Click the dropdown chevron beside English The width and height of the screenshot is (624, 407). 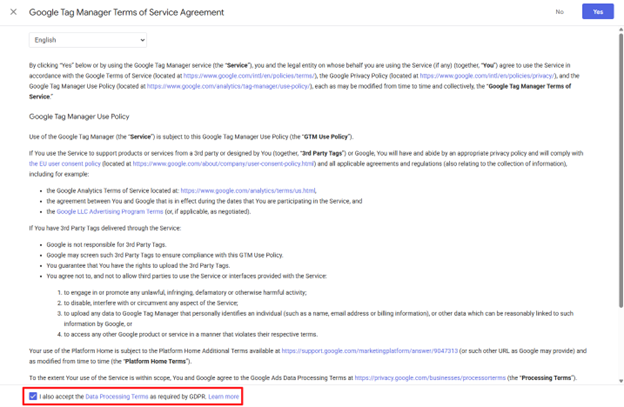pyautogui.click(x=142, y=40)
